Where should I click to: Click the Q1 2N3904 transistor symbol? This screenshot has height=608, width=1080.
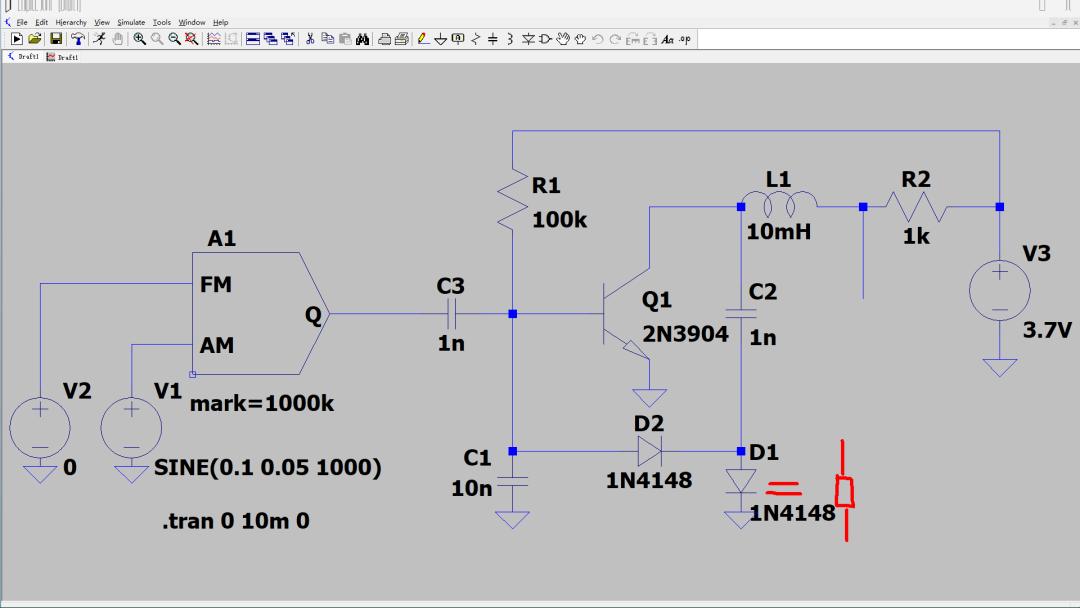(x=620, y=315)
